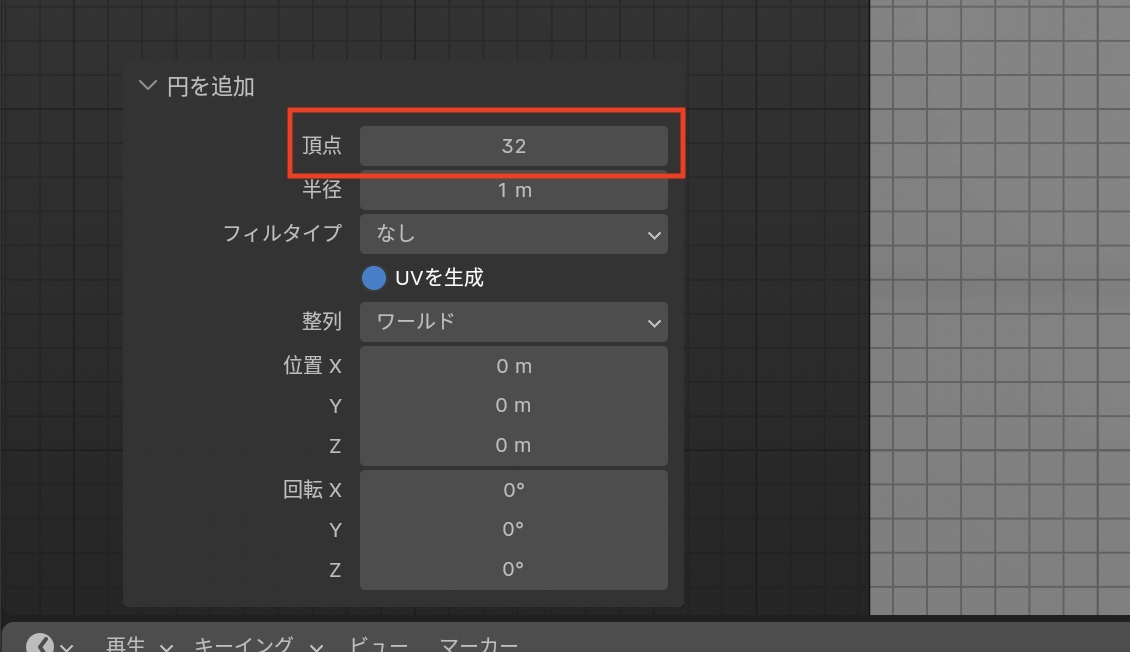Toggle the UVを生成 checkbox
The width and height of the screenshot is (1130, 652).
pos(374,278)
